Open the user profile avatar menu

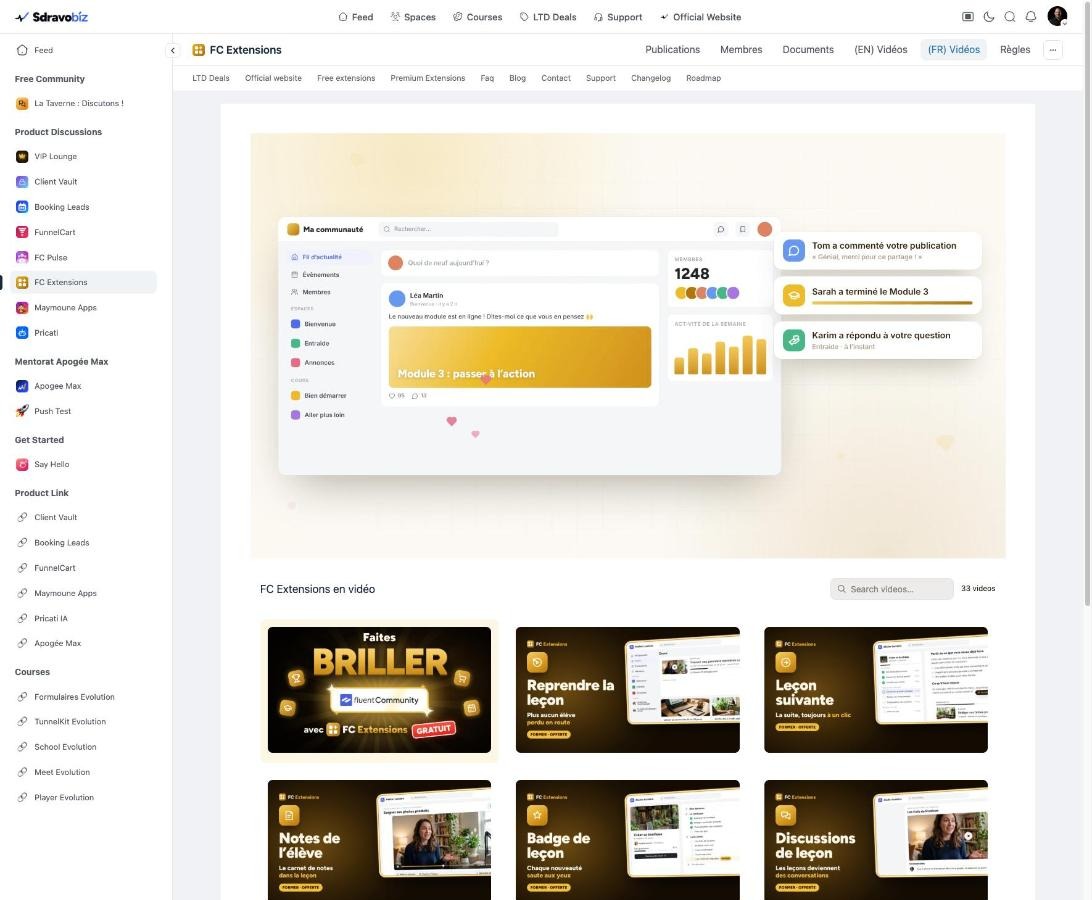[1057, 16]
